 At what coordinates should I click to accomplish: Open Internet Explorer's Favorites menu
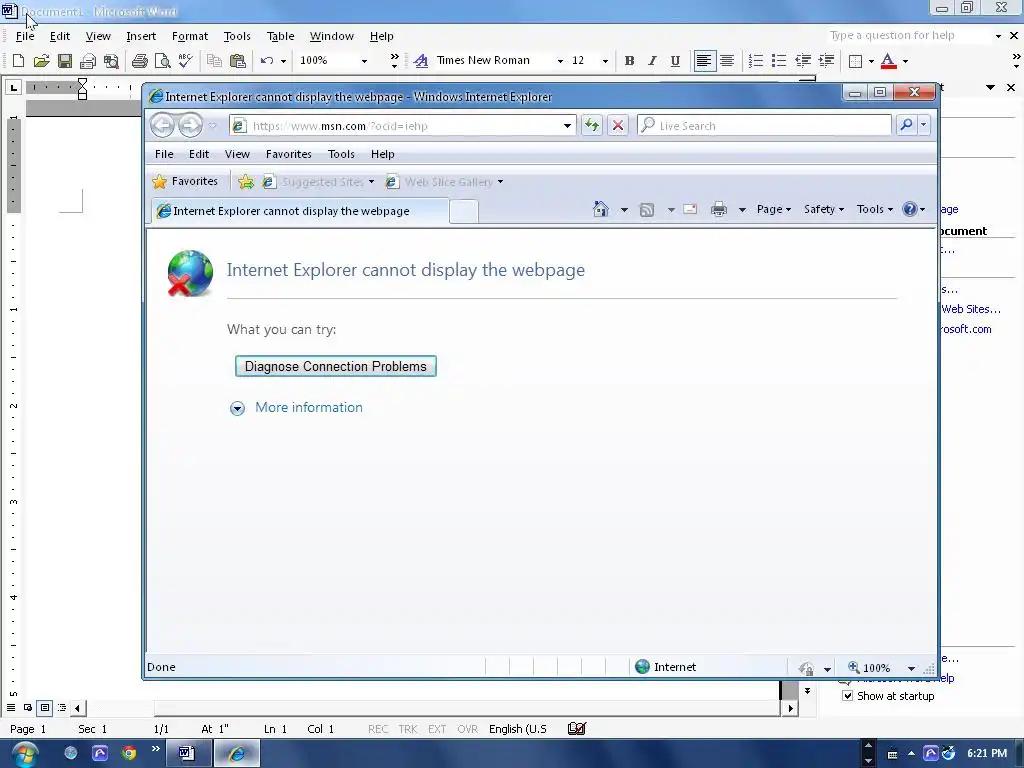288,154
